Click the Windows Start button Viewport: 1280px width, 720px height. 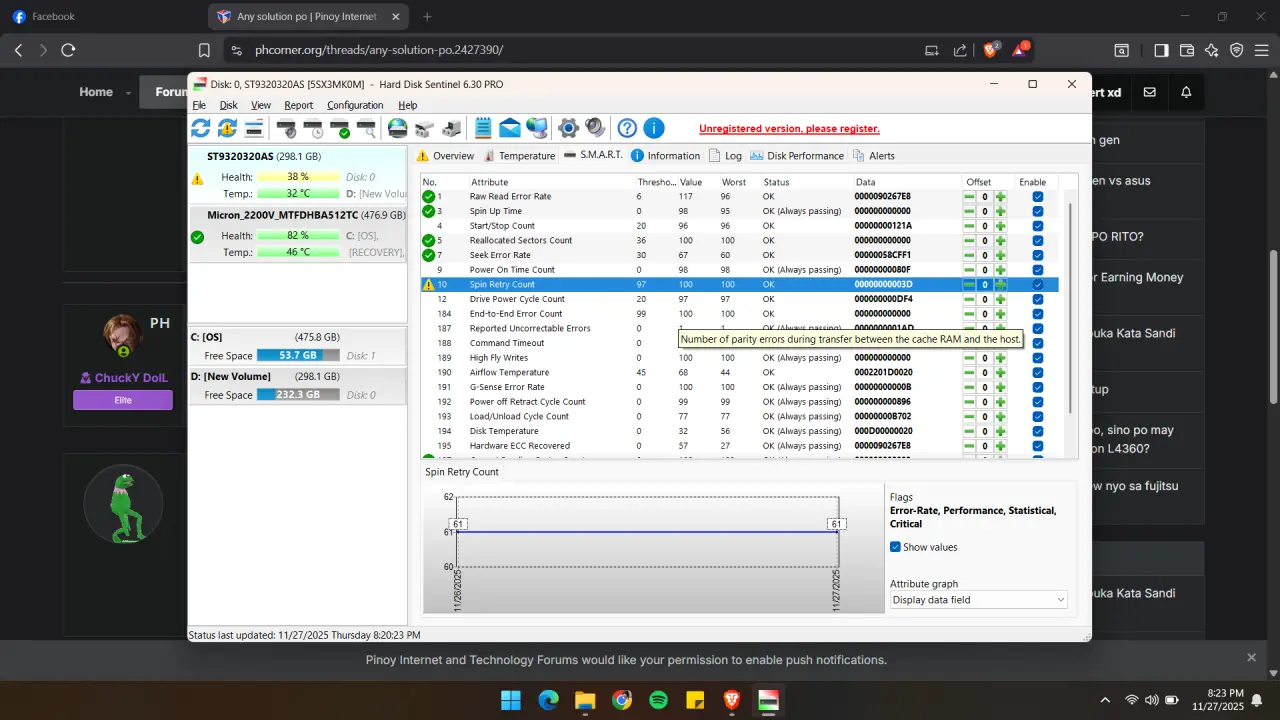pyautogui.click(x=511, y=700)
